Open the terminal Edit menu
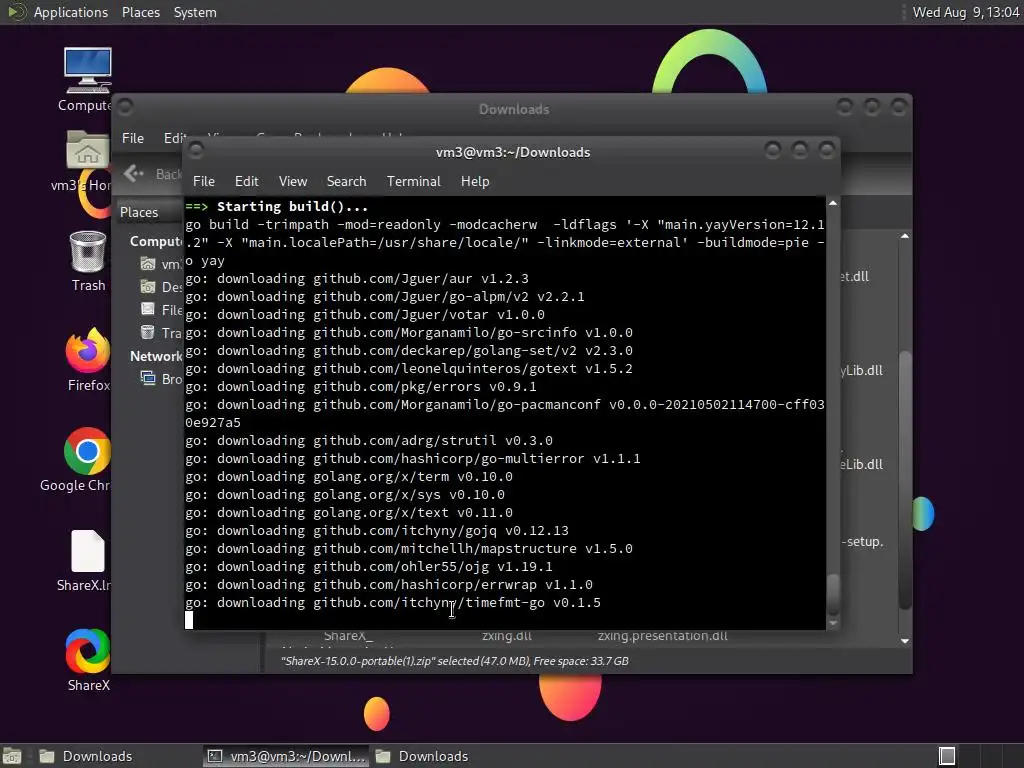 [x=246, y=182]
